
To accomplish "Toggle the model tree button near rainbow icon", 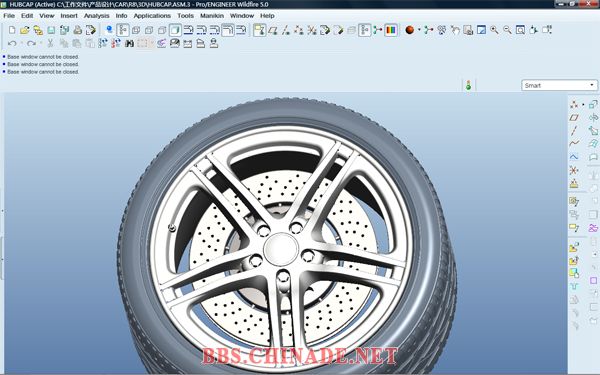I will [365, 30].
